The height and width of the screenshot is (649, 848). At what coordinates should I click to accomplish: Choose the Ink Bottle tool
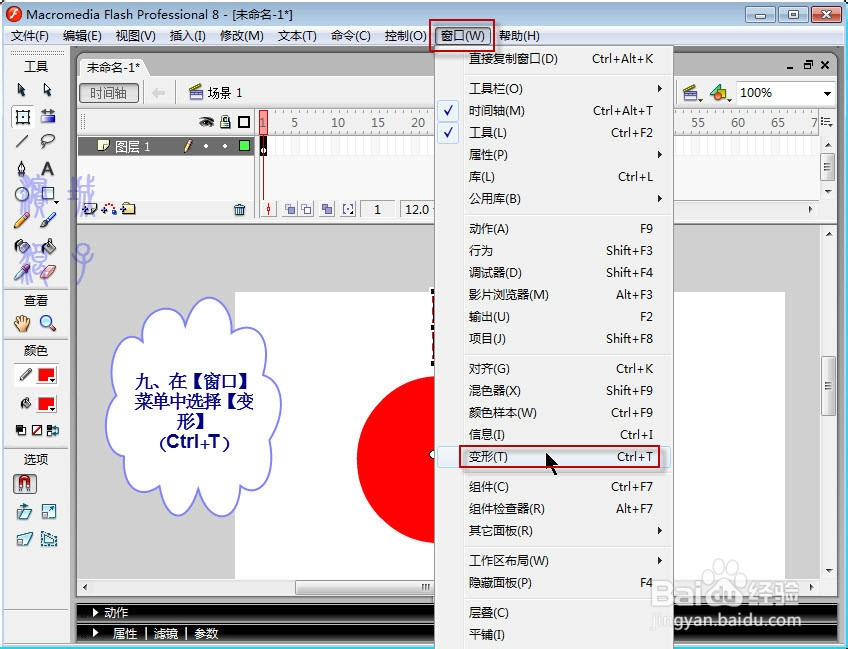coord(22,247)
